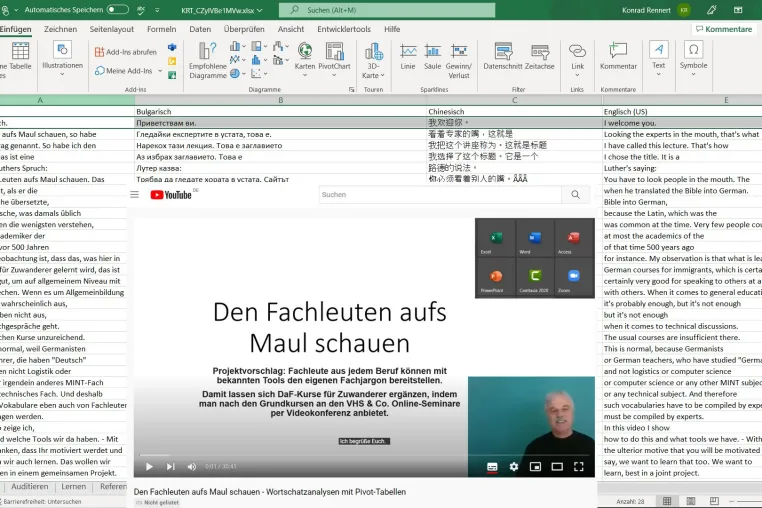The image size is (762, 508).
Task: Select the 'I welcome you.' cell
Action: click(x=682, y=123)
